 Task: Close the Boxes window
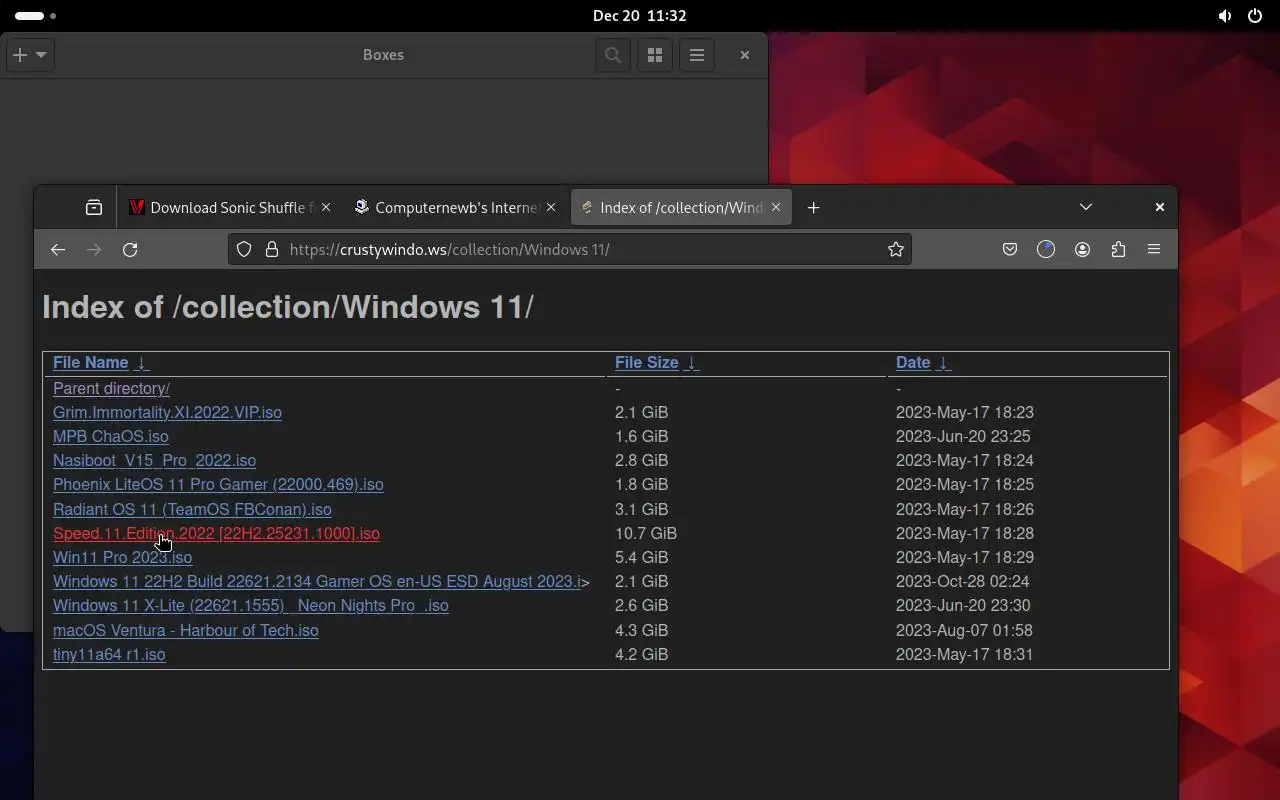(745, 55)
